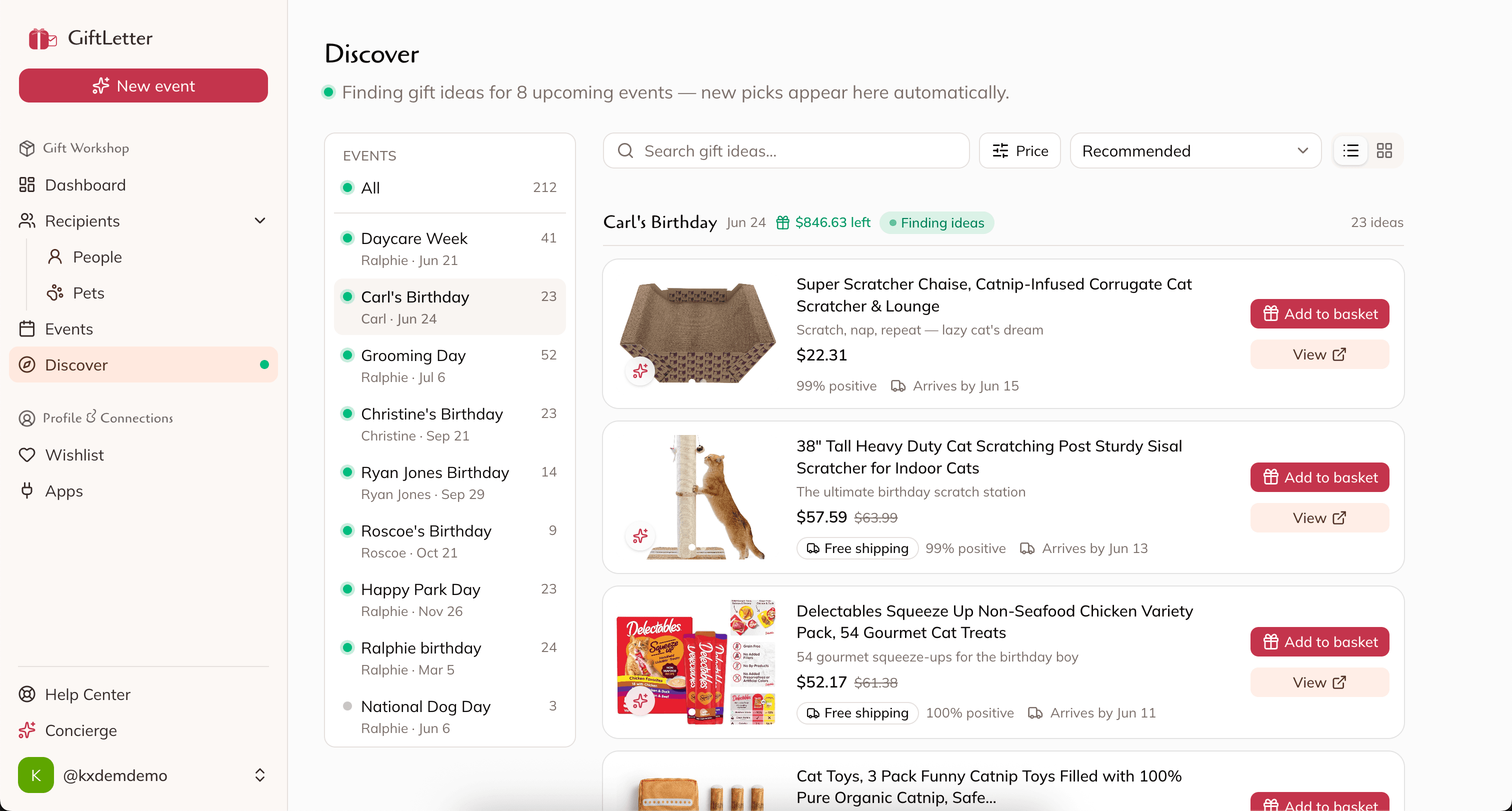Select Roscoe's Birthday event
1512x811 pixels.
[x=449, y=541]
